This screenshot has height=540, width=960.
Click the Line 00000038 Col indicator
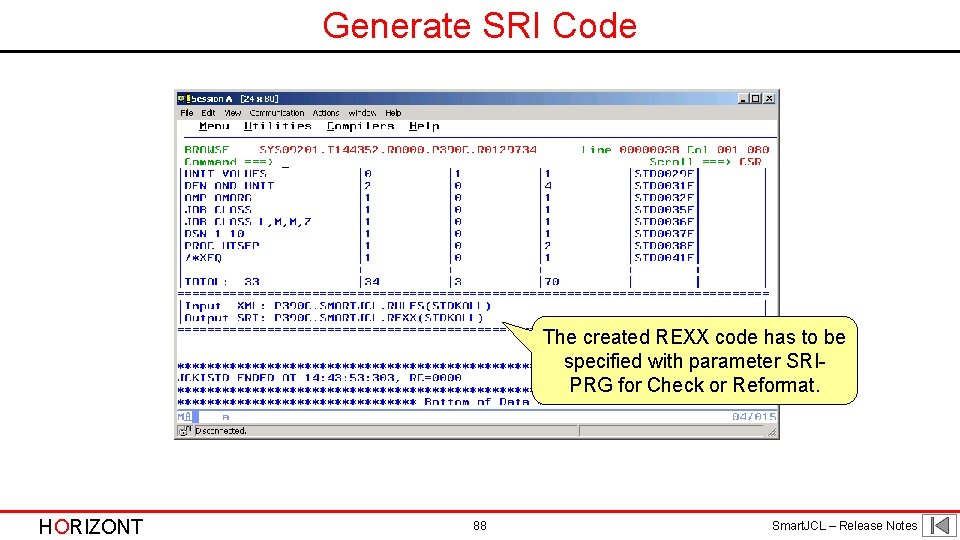(675, 150)
